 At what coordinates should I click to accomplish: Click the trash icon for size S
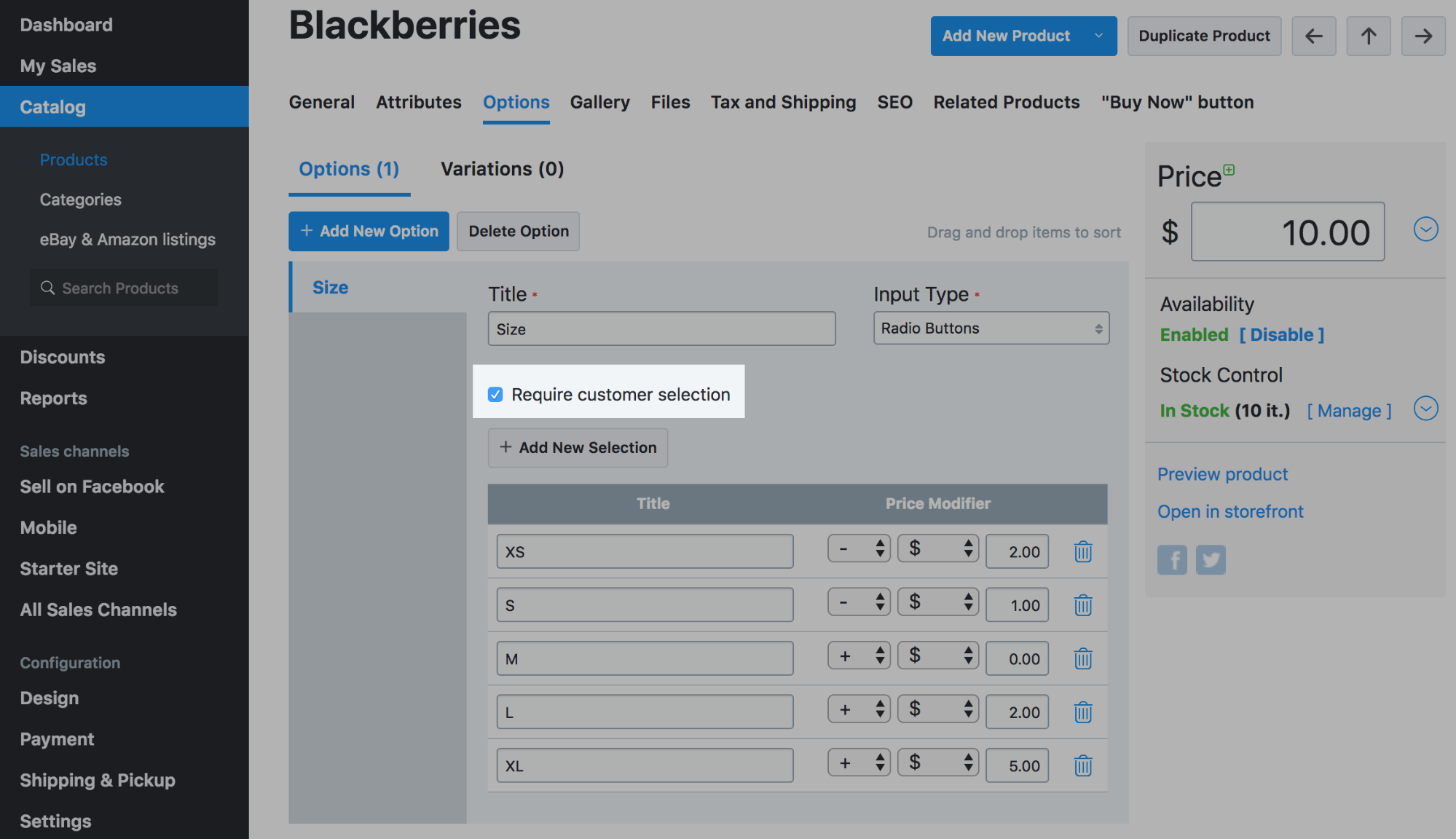[x=1082, y=604]
